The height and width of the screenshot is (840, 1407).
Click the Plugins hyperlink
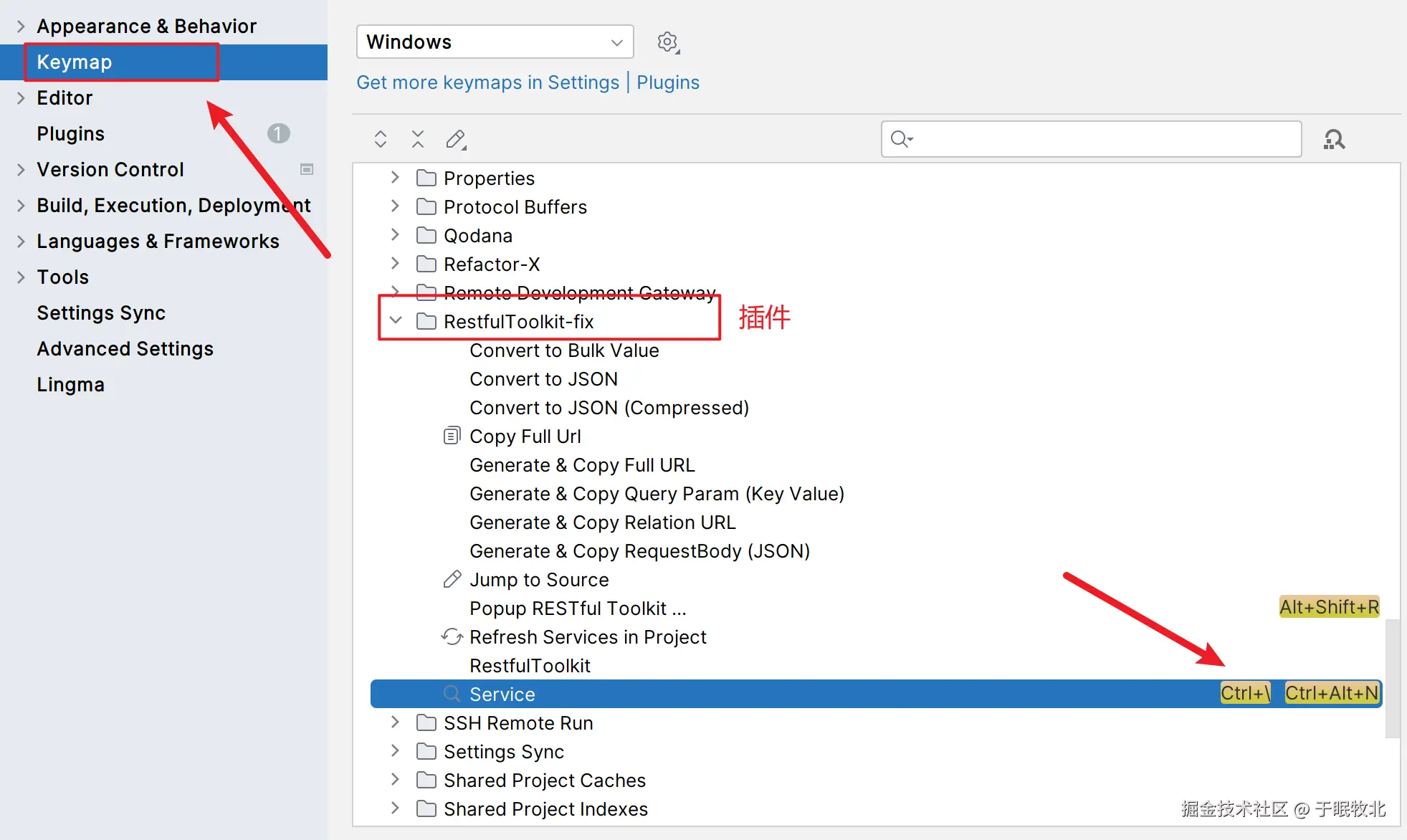[x=667, y=82]
